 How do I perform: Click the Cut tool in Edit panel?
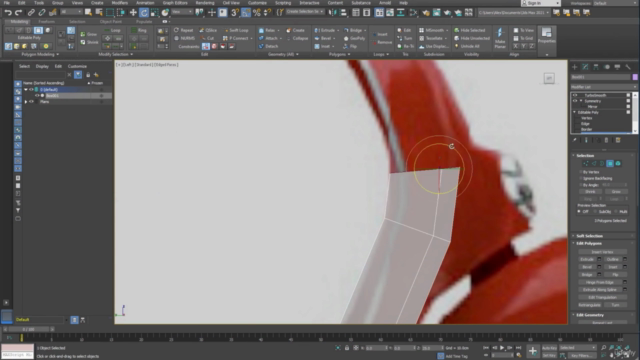tap(207, 38)
